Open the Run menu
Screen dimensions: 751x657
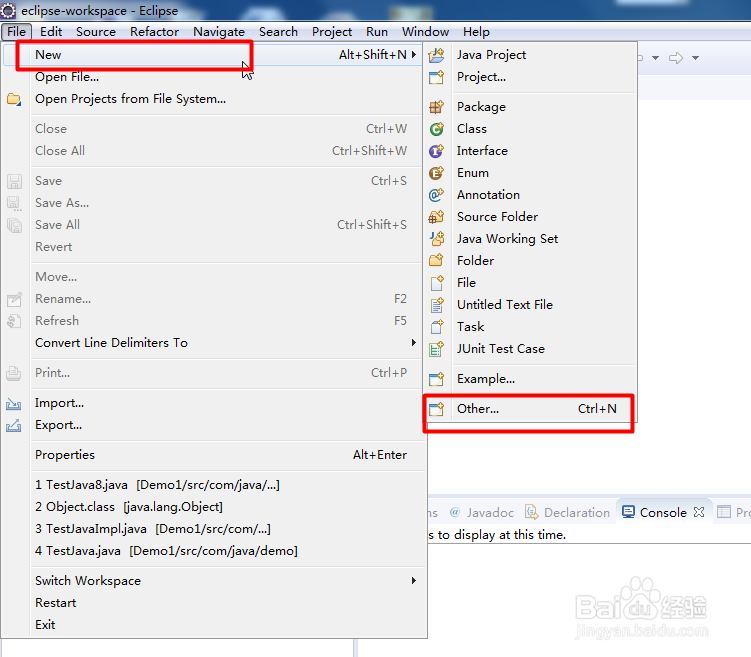click(377, 32)
